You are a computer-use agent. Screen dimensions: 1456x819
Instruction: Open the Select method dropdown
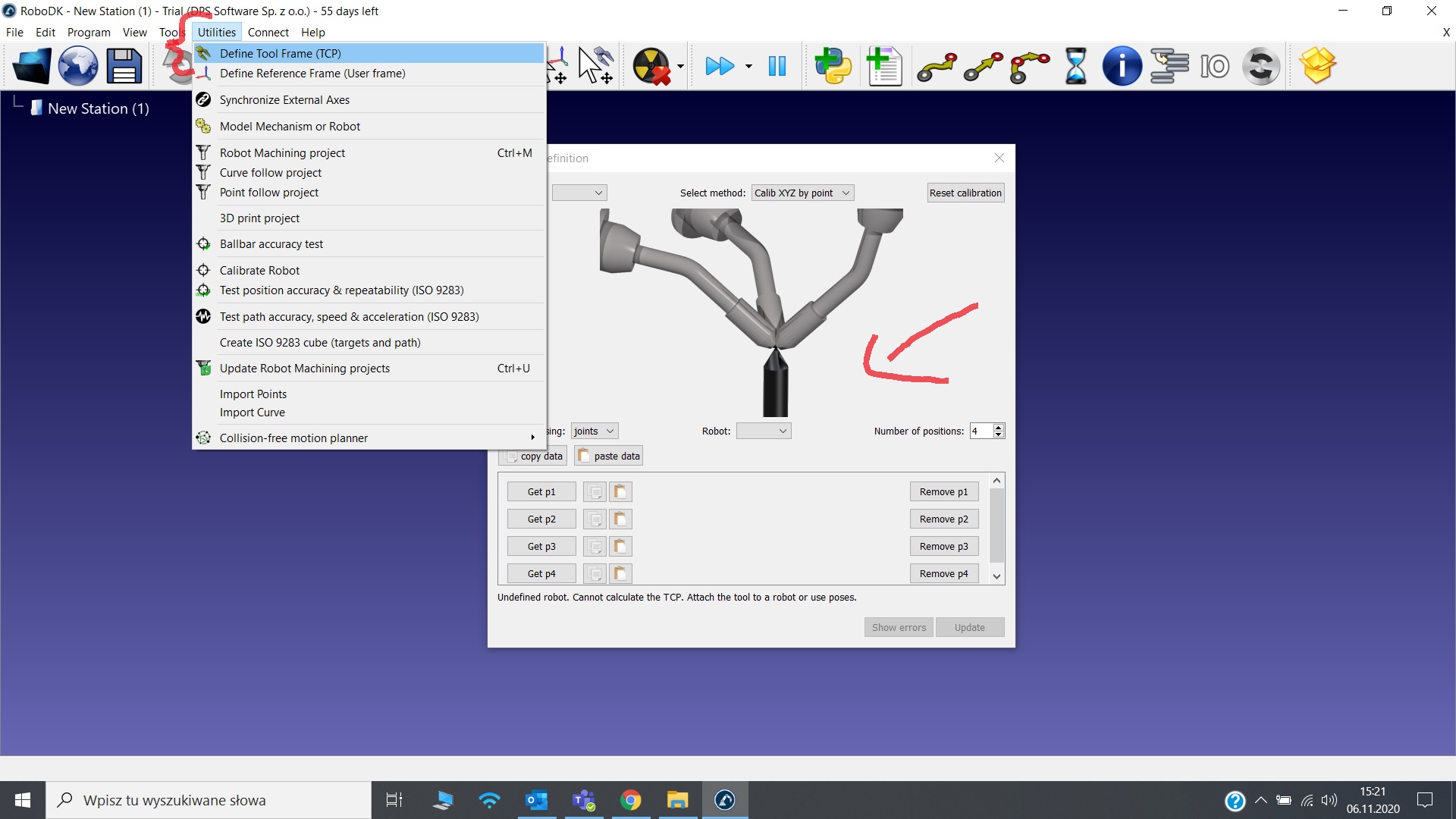(802, 193)
